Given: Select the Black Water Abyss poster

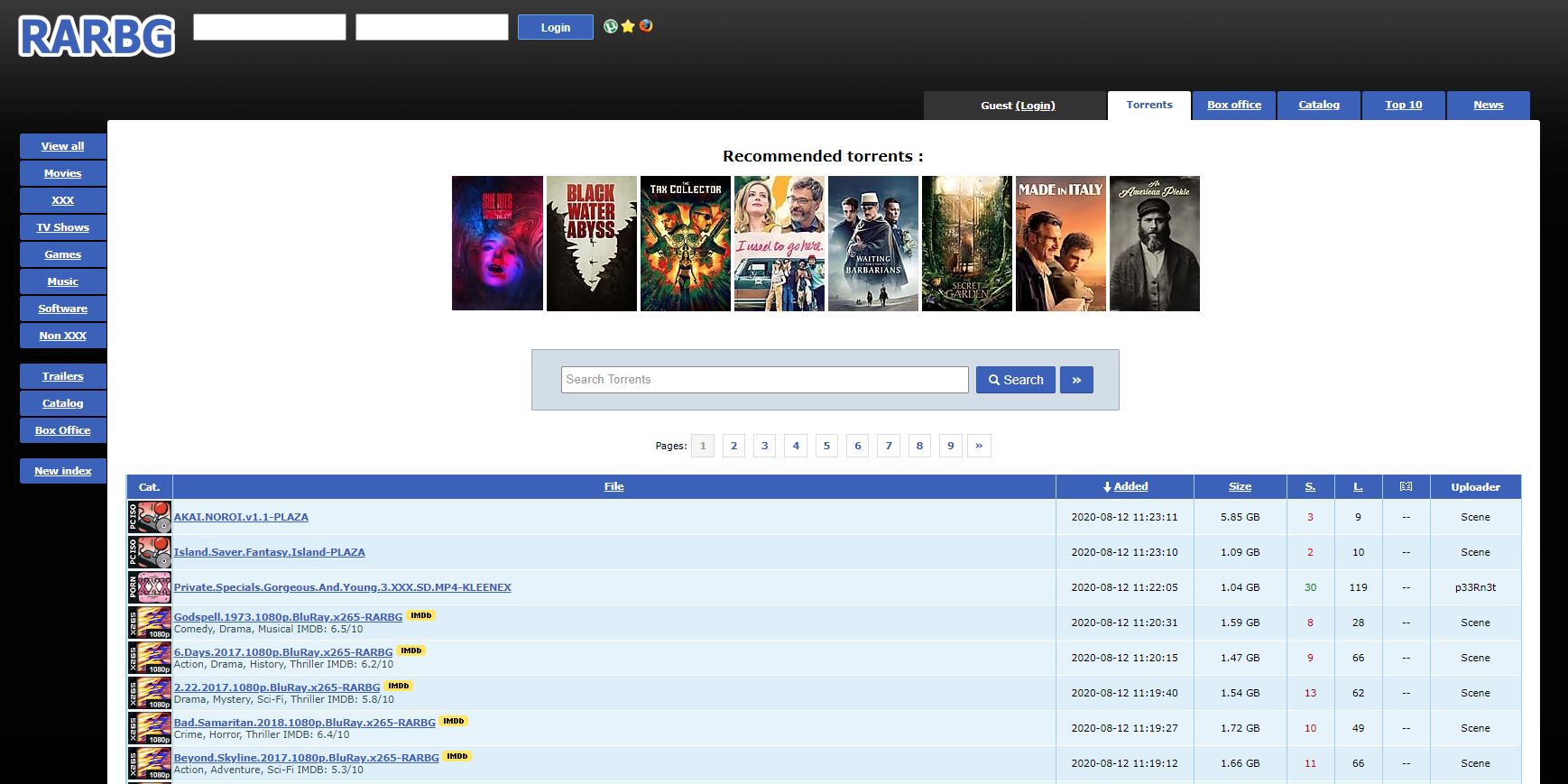Looking at the screenshot, I should click(x=591, y=244).
